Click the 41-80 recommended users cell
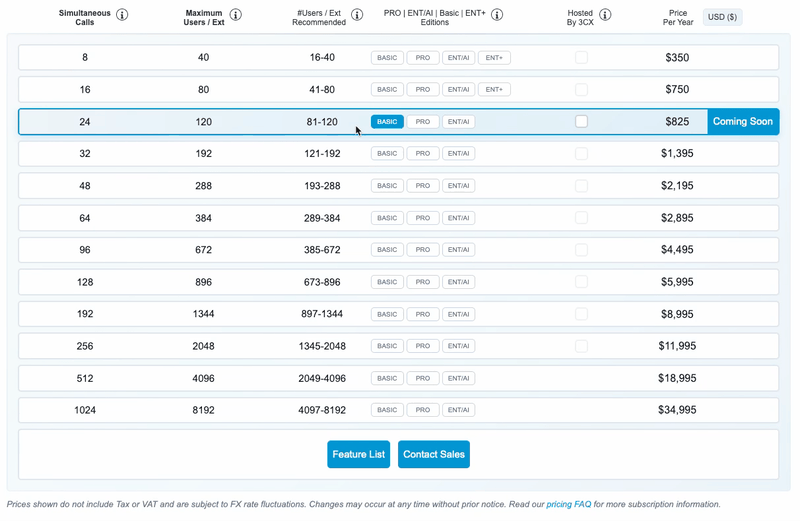The width and height of the screenshot is (800, 521). [322, 89]
